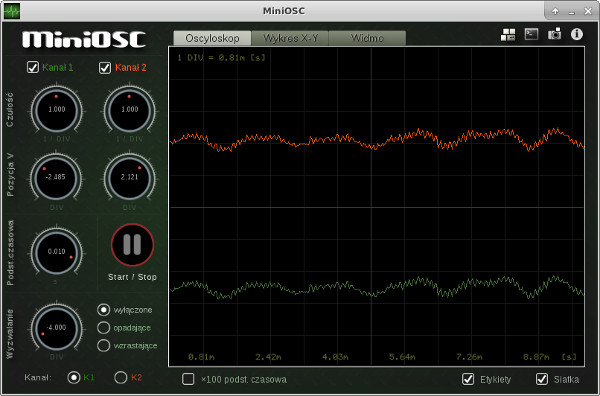Take a screenshot with the camera icon
The width and height of the screenshot is (600, 396).
pyautogui.click(x=554, y=34)
